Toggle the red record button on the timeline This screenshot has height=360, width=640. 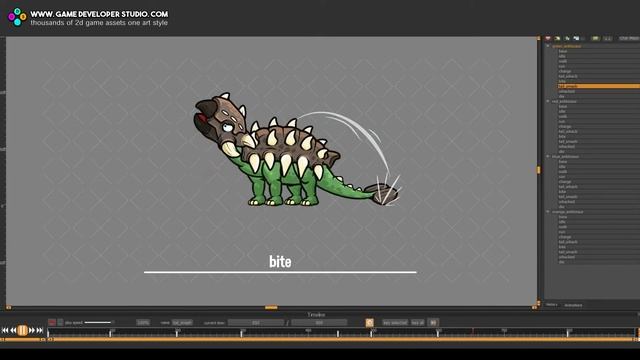[x=52, y=322]
